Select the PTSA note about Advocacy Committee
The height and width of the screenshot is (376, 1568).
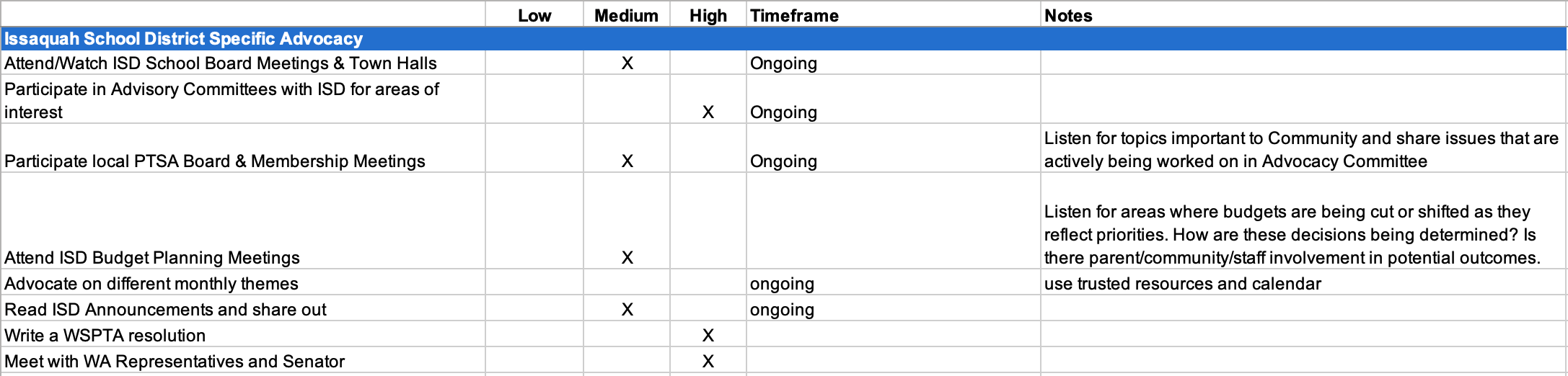(x=1303, y=148)
